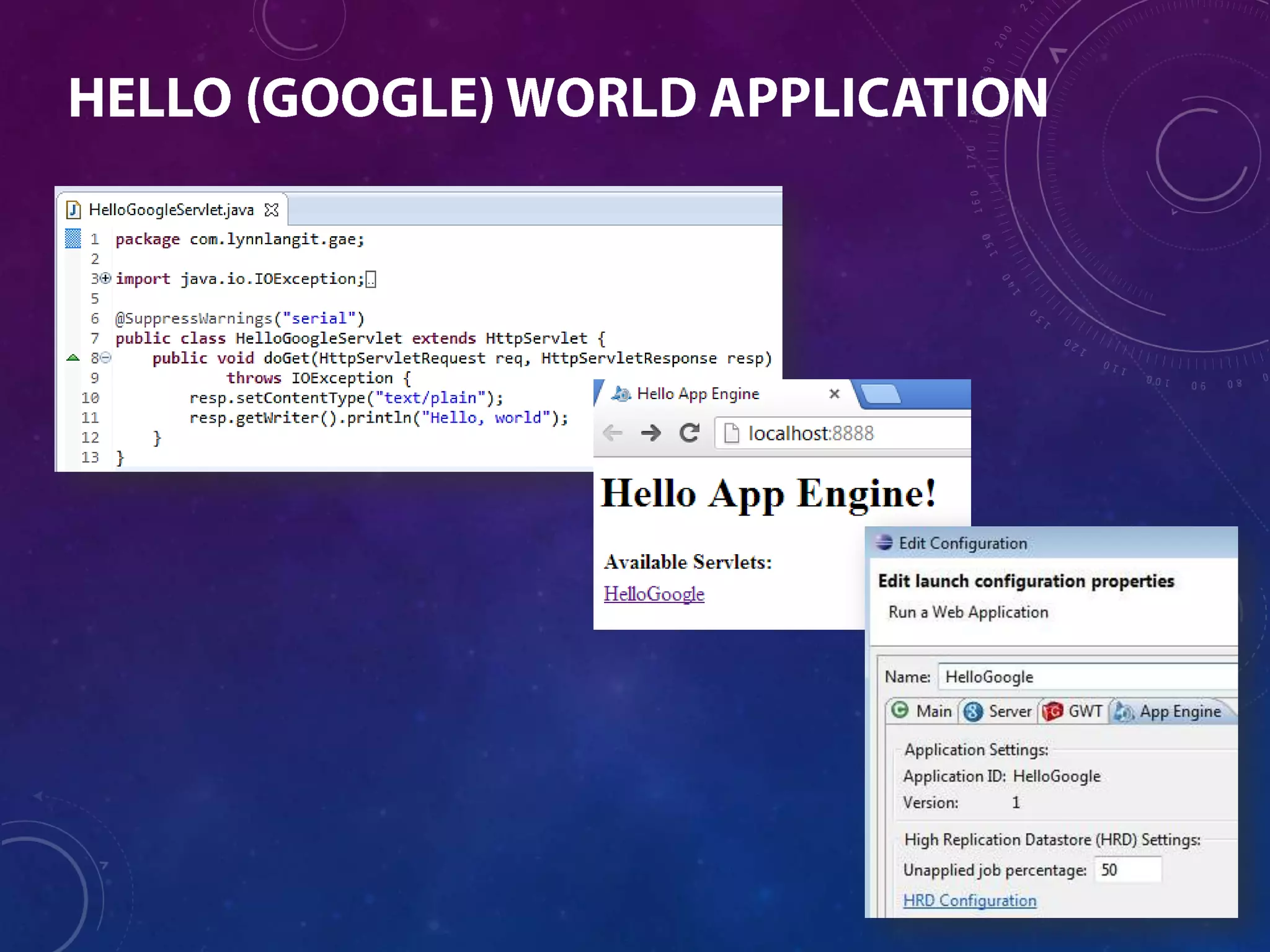
Task: Reload the localhost page
Action: coord(689,433)
